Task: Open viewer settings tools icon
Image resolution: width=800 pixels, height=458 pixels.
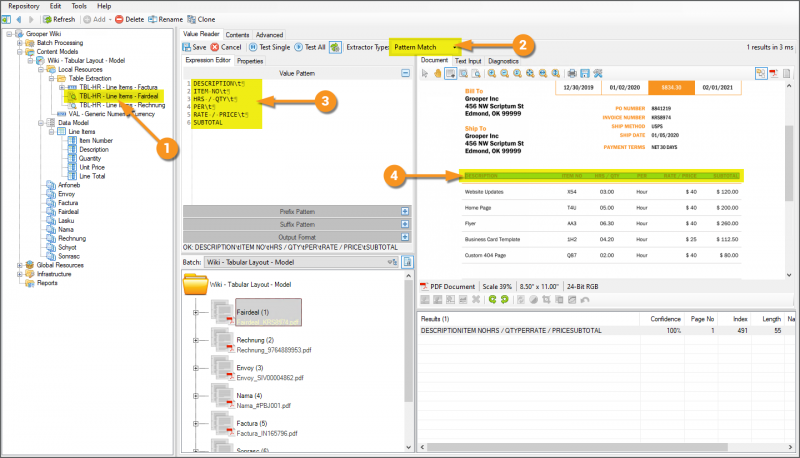Action: tap(598, 73)
